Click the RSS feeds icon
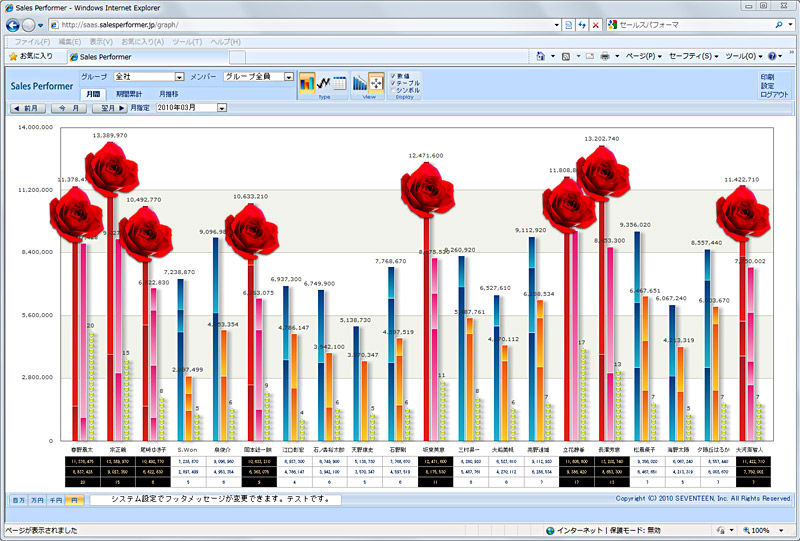This screenshot has height=541, width=800. (x=566, y=56)
